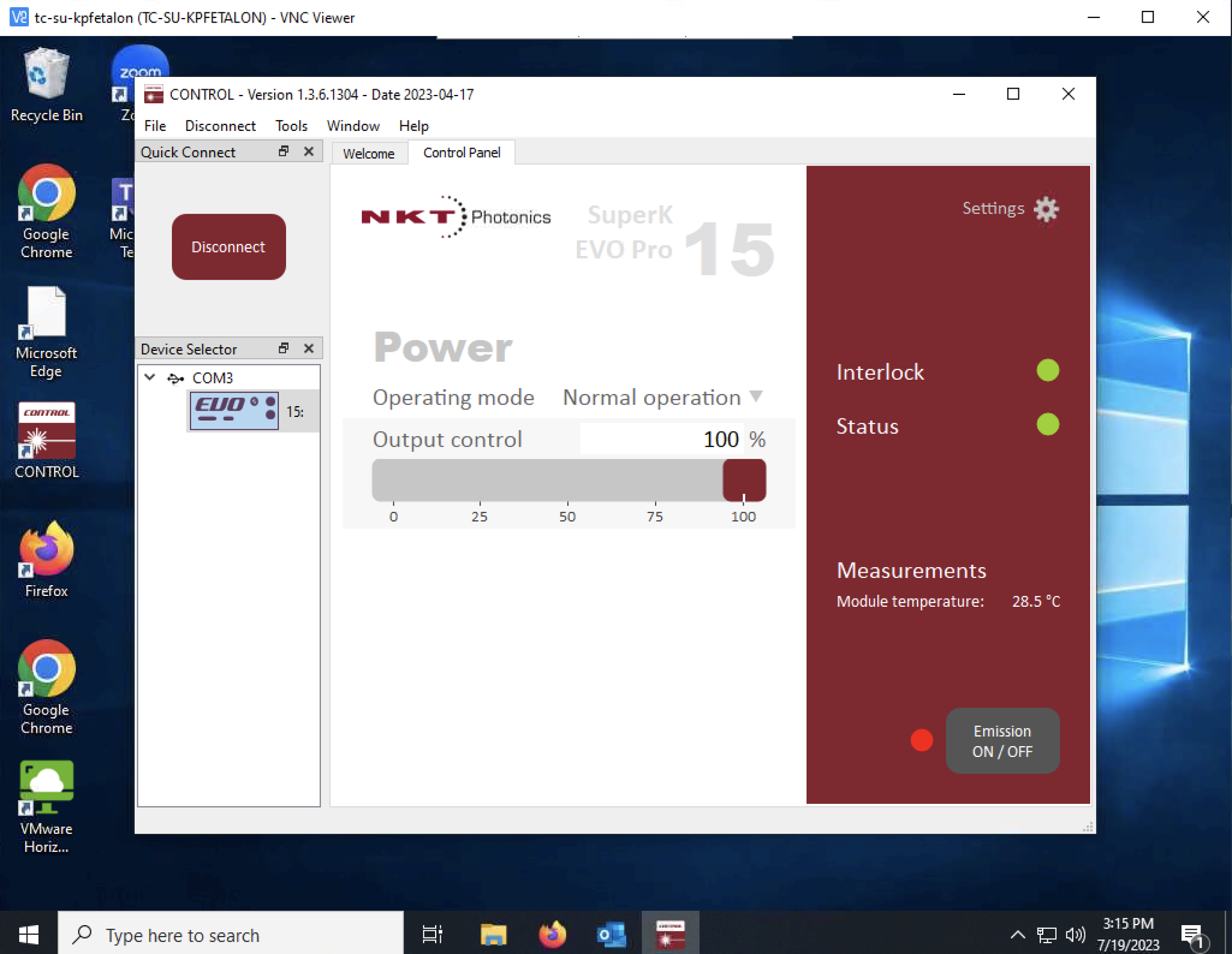Open the Settings gear icon
Image resolution: width=1232 pixels, height=954 pixels.
[1046, 209]
